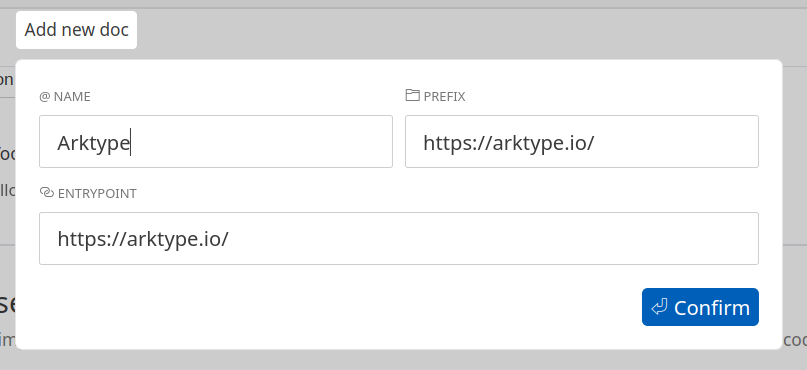Viewport: 807px width, 370px height.
Task: Place cursor in the Arktype text
Action: 93,143
